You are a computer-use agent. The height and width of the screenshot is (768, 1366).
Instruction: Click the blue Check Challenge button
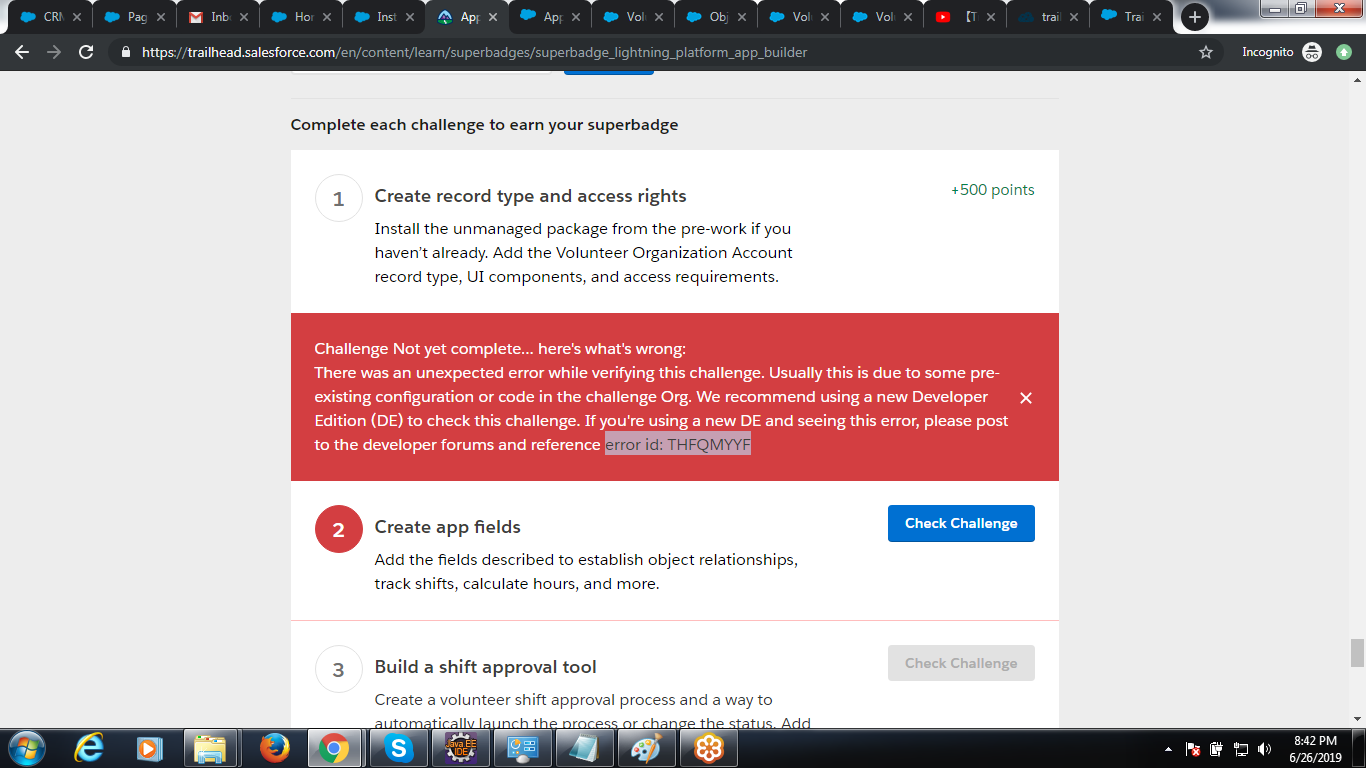click(x=961, y=523)
